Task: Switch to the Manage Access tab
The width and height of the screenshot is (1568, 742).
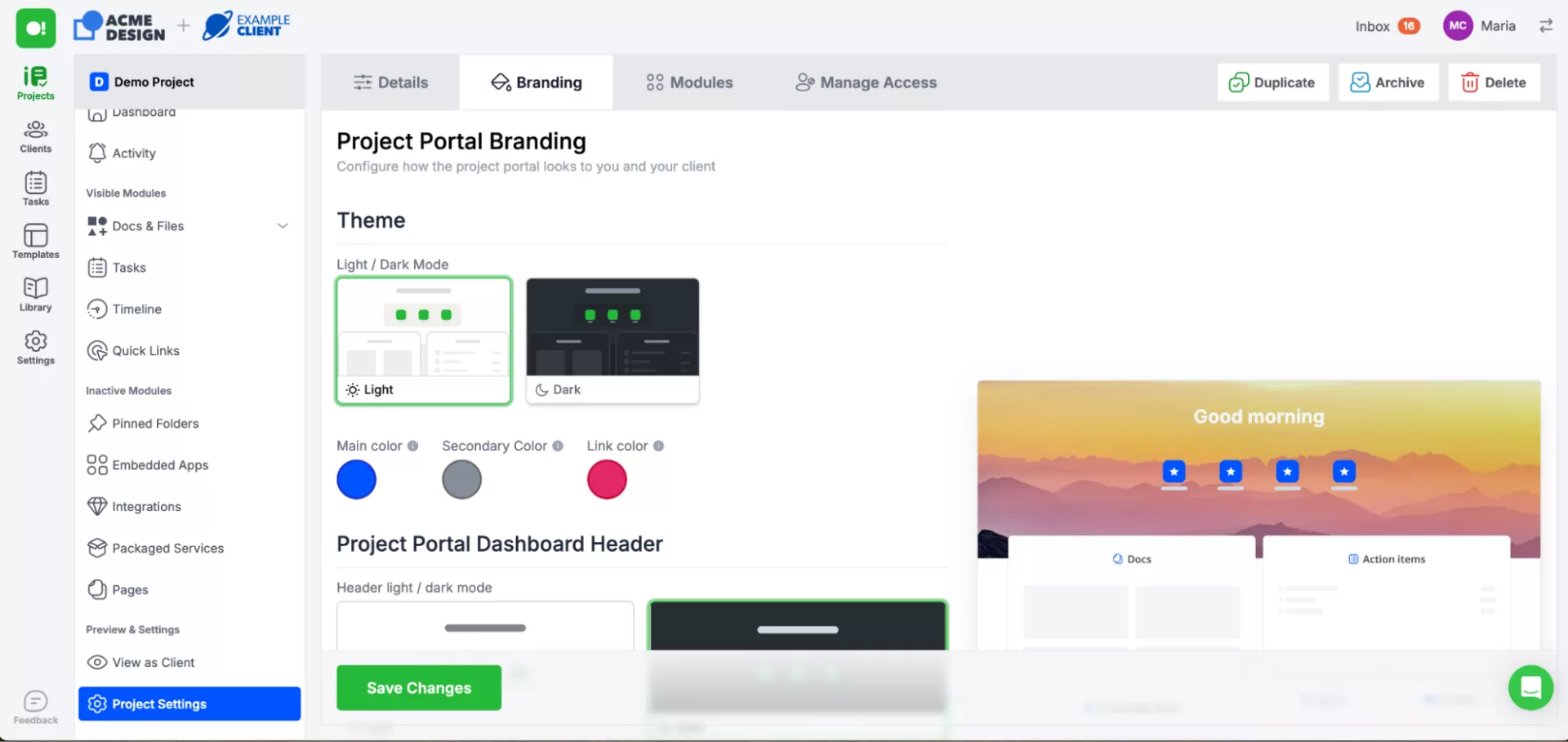Action: click(866, 82)
